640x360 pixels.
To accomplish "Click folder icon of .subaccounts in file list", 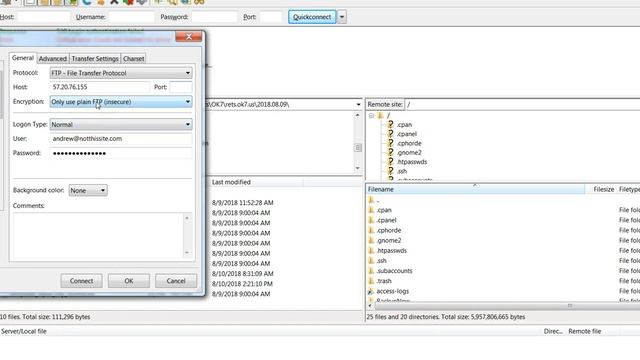I will pos(371,271).
